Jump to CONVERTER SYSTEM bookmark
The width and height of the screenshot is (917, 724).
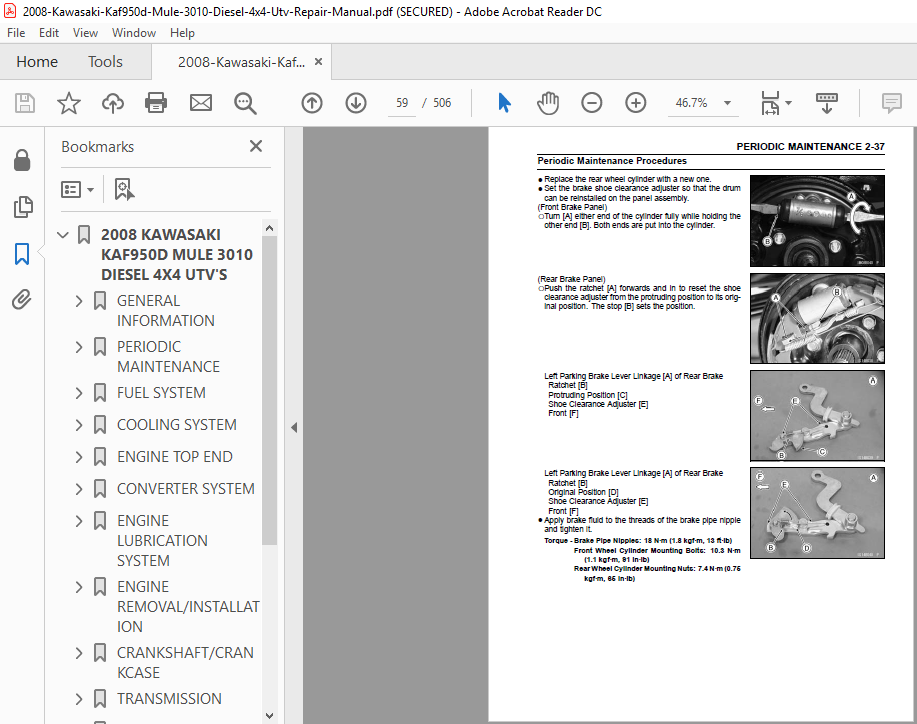(x=185, y=489)
